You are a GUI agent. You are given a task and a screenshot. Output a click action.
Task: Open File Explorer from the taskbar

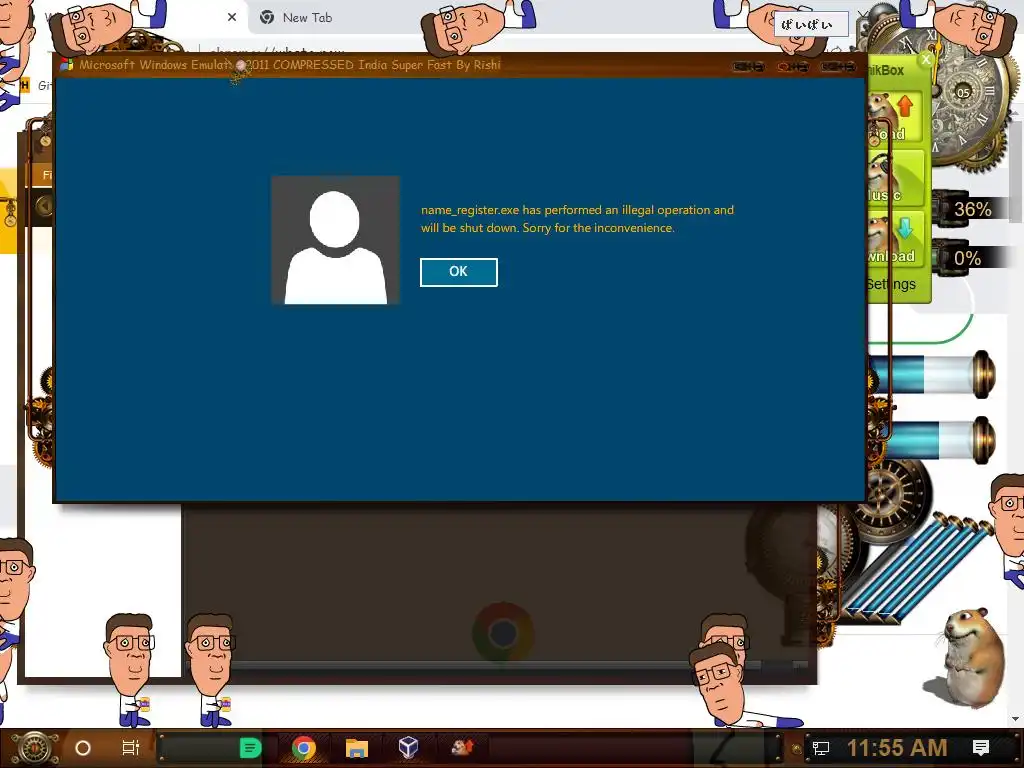[x=357, y=748]
